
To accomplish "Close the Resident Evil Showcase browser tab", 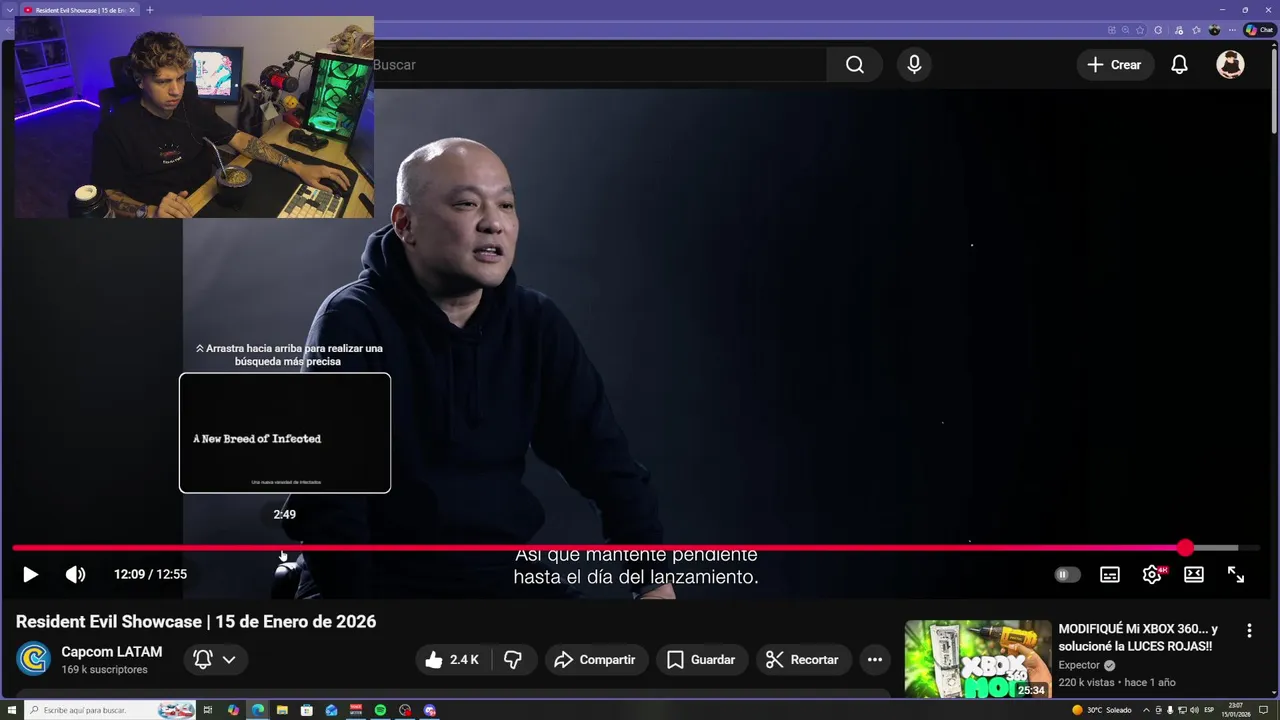I will point(132,10).
